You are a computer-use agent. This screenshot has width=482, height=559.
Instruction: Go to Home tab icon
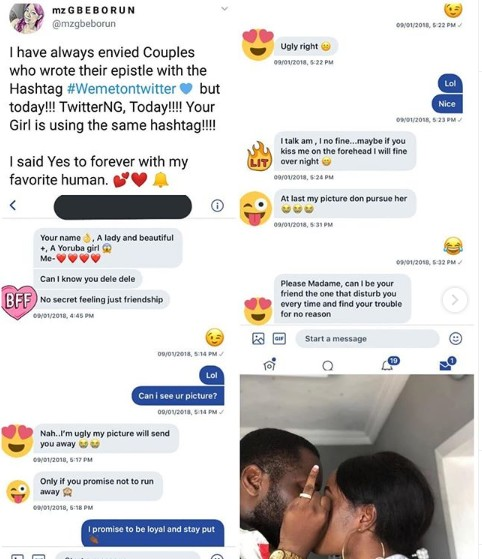pyautogui.click(x=270, y=365)
